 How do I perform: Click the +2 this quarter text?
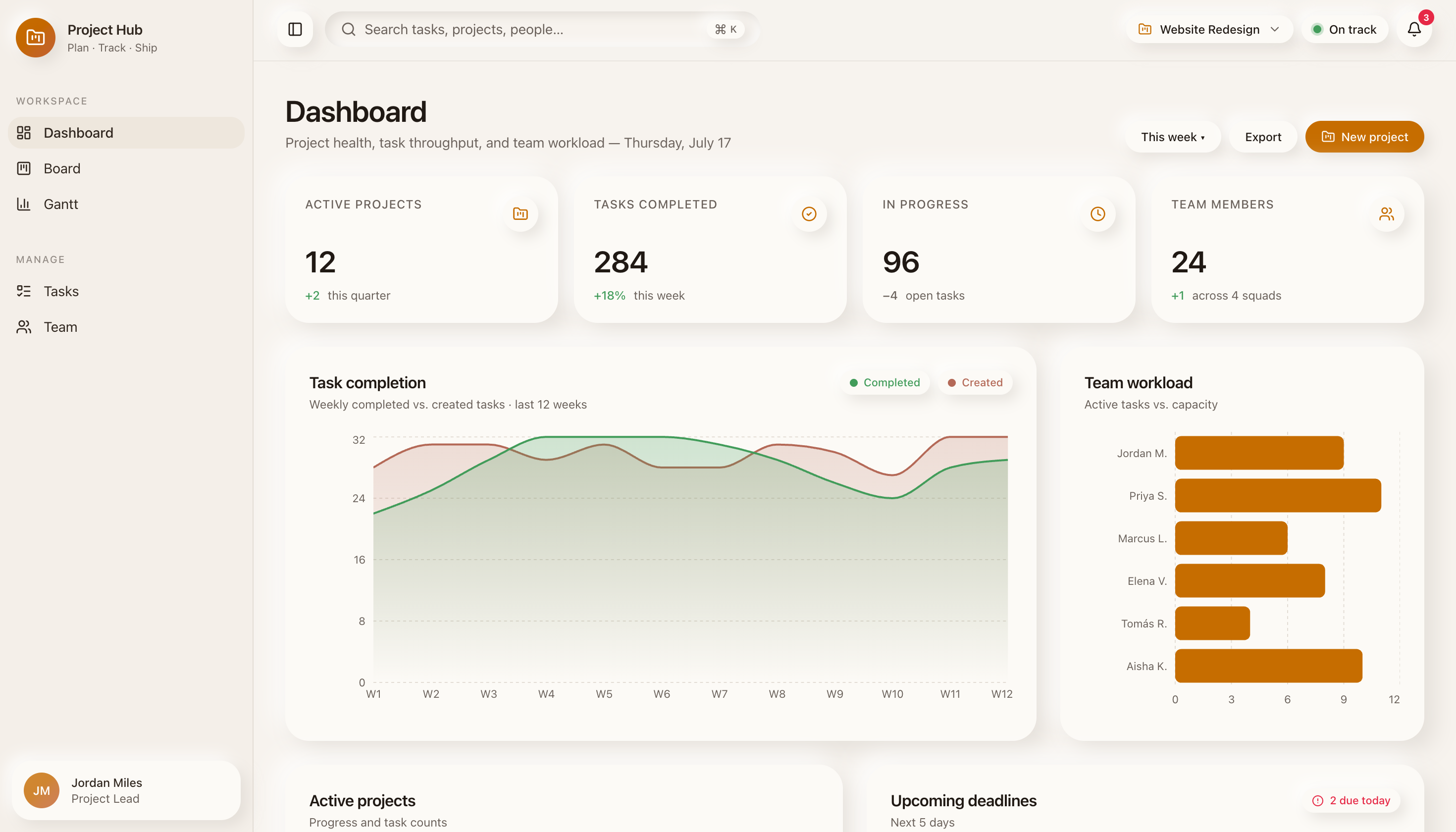click(348, 296)
